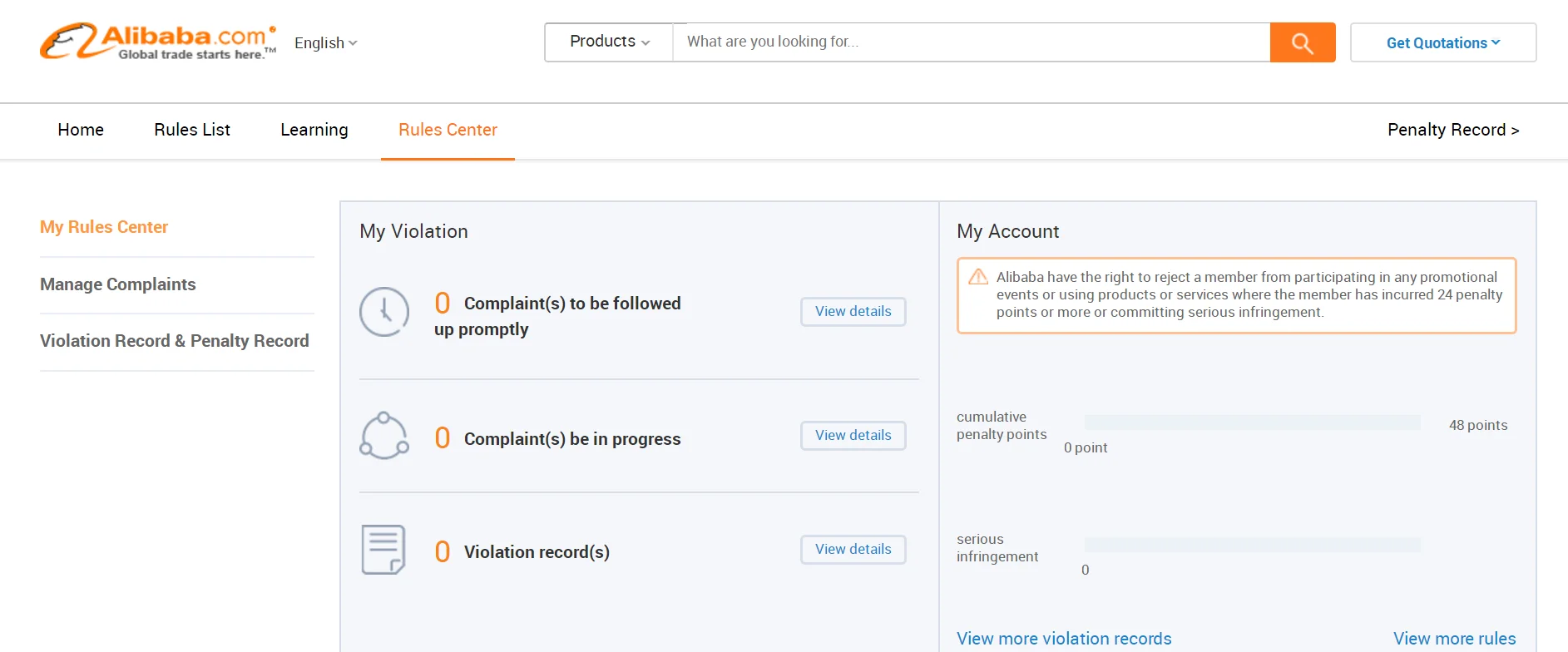Open Manage Complaints in the sidebar
Screen dimensions: 1568x652
[x=118, y=284]
